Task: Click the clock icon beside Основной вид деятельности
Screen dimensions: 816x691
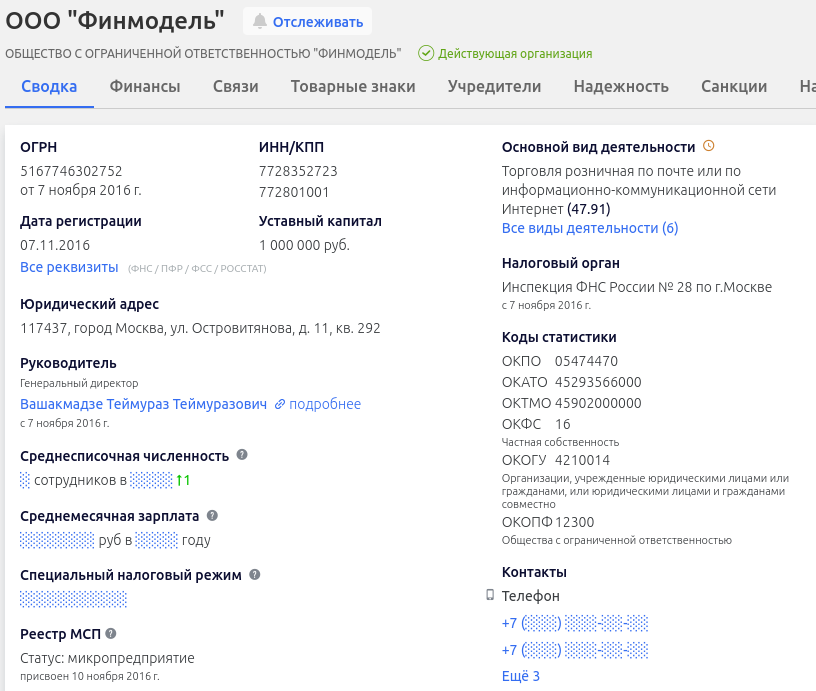Action: 709,146
